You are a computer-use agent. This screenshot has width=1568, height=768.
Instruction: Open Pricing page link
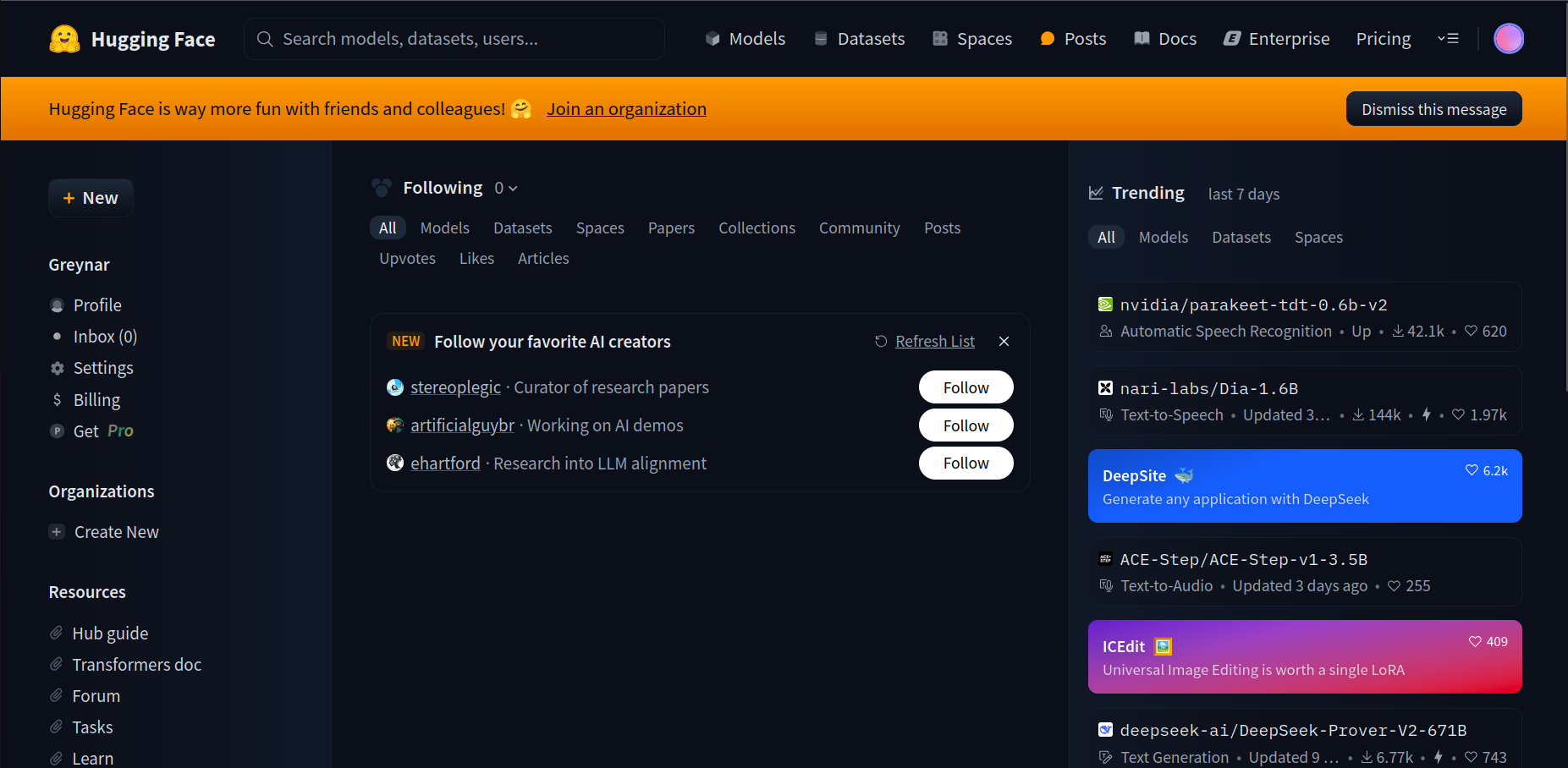coord(1384,39)
